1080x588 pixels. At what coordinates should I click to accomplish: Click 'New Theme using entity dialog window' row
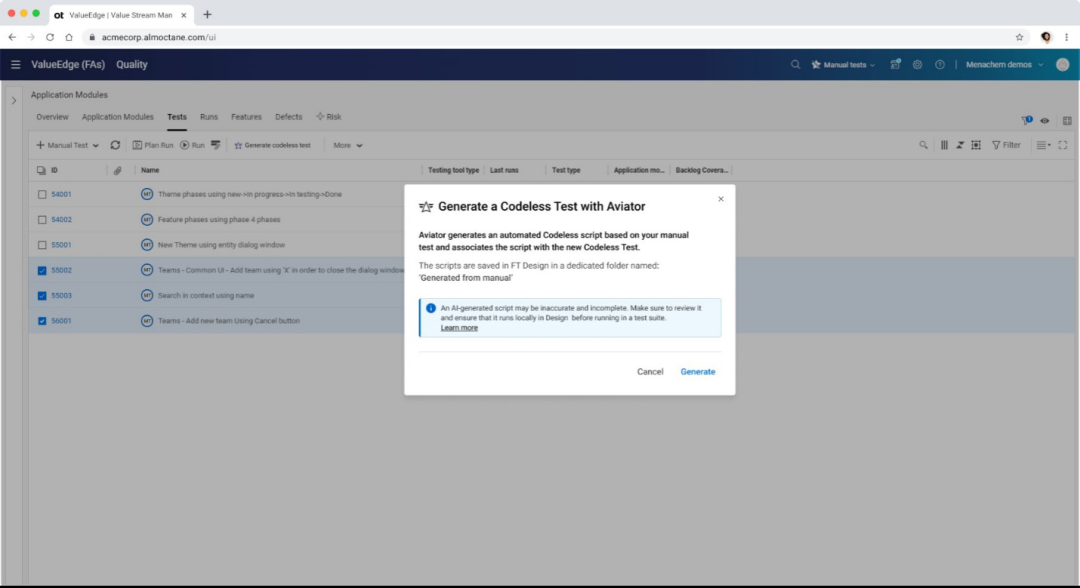coord(221,245)
